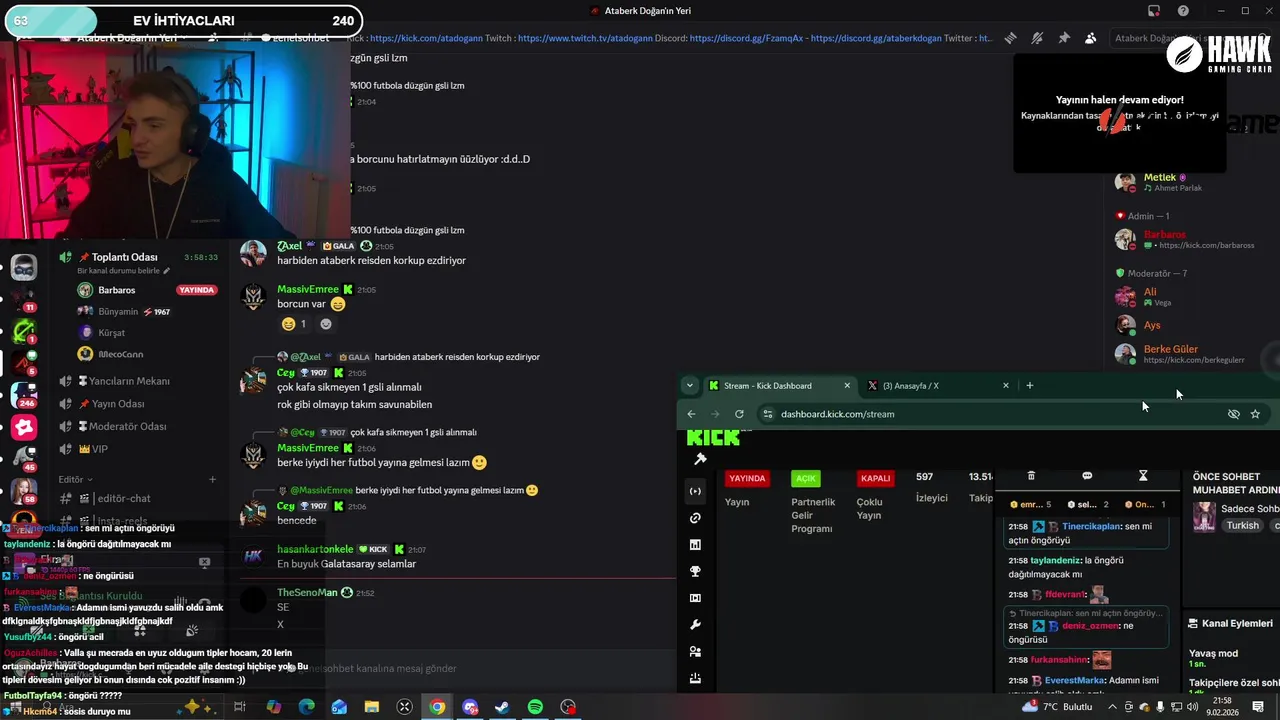
Task: Close the Stream - Kick Dashboard tab
Action: pyautogui.click(x=847, y=385)
